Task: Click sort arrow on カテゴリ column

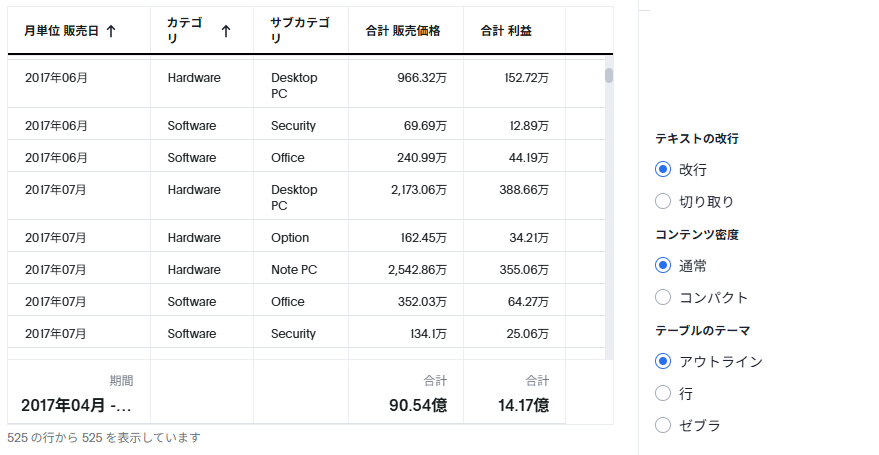Action: coord(226,31)
